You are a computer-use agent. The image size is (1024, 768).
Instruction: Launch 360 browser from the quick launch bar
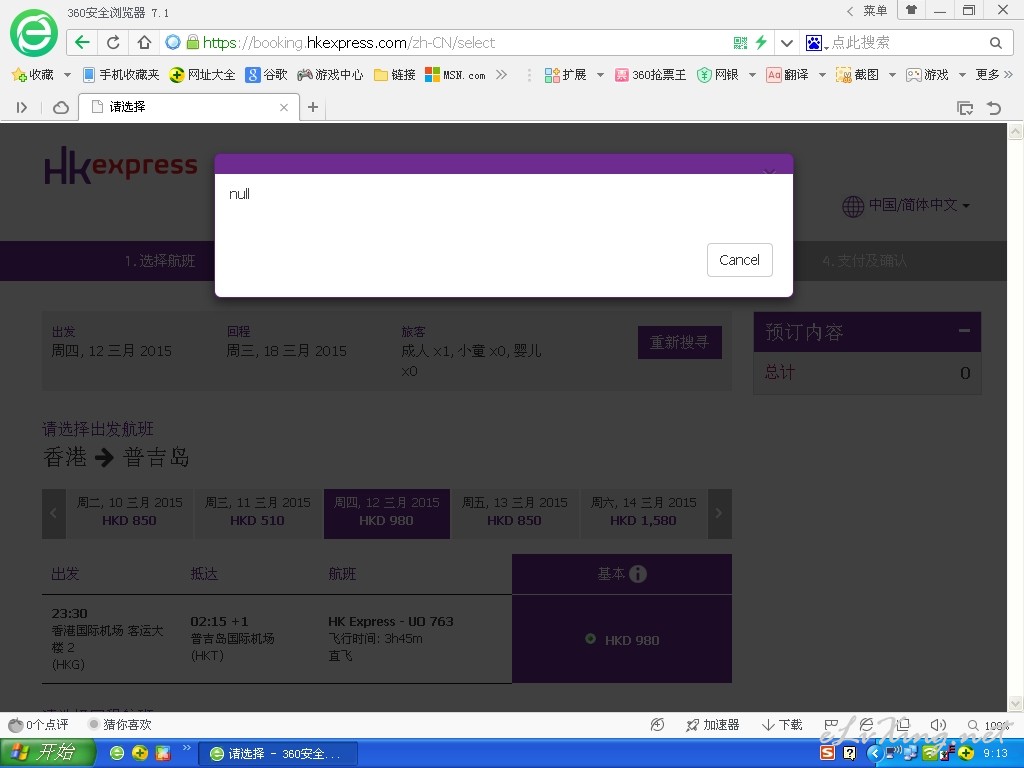click(117, 753)
